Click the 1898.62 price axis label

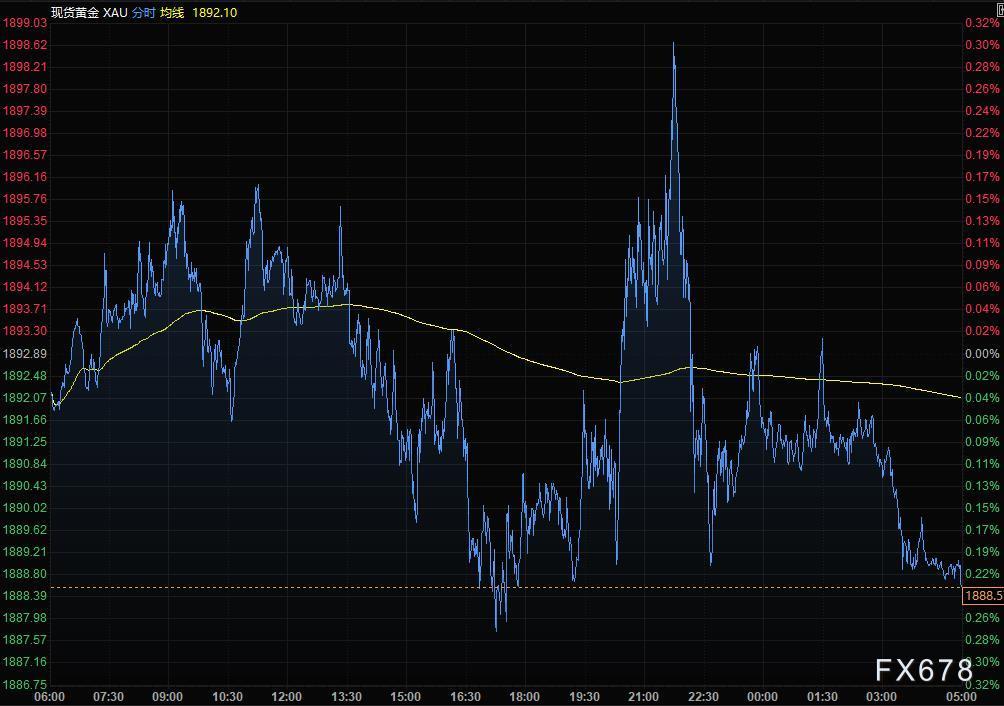25,45
